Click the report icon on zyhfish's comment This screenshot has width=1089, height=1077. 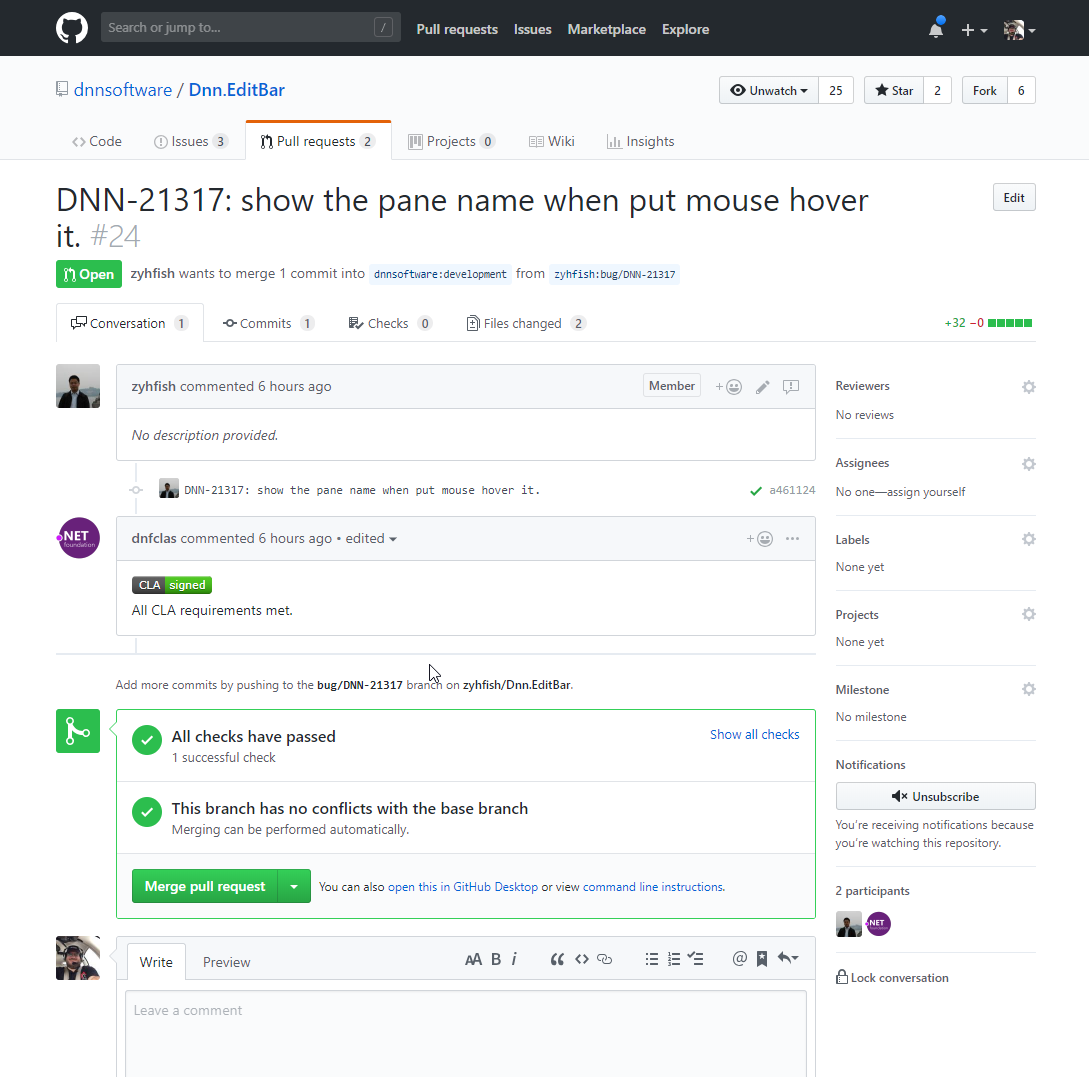pyautogui.click(x=790, y=387)
